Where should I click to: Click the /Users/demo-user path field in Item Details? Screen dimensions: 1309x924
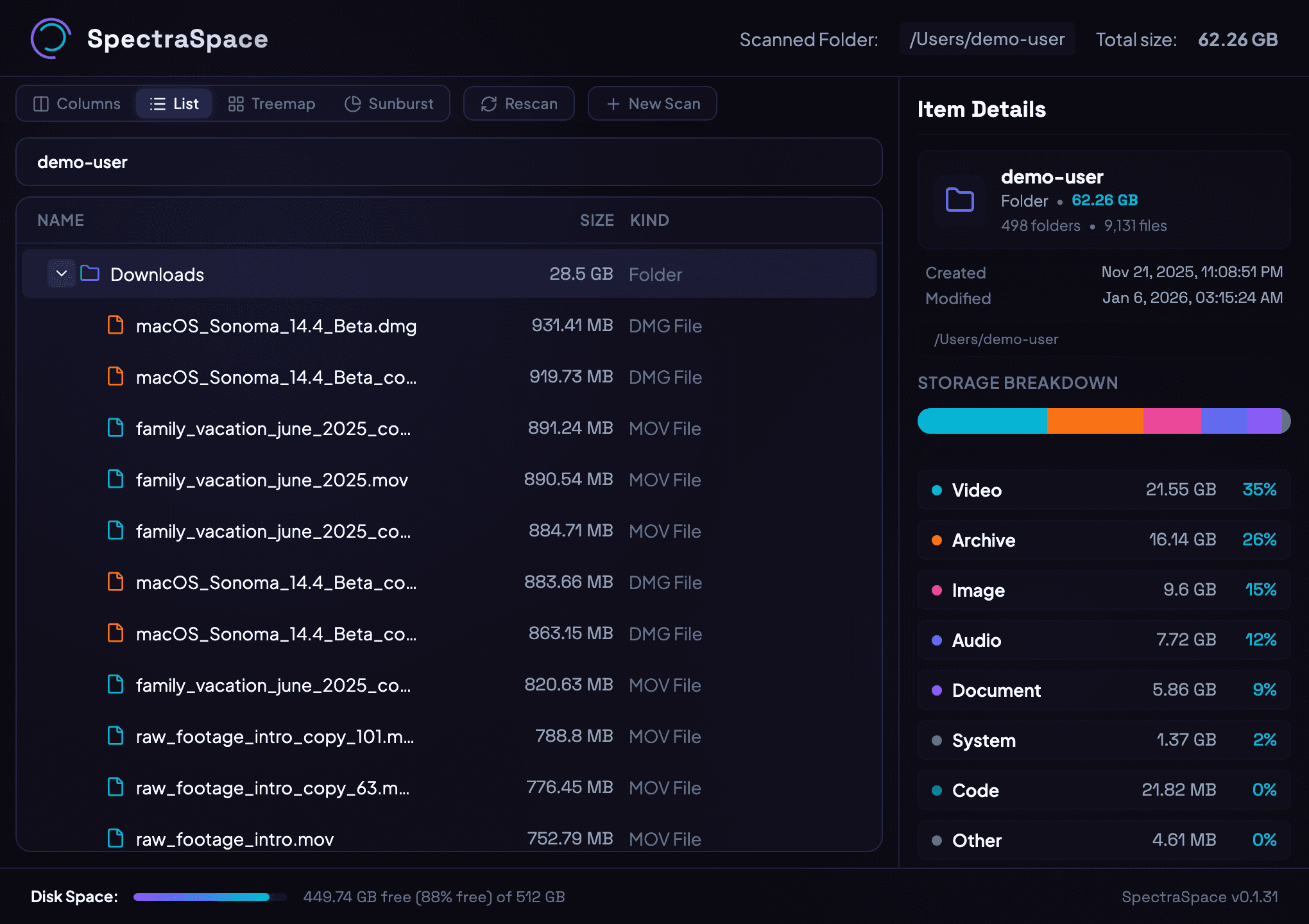click(1104, 339)
